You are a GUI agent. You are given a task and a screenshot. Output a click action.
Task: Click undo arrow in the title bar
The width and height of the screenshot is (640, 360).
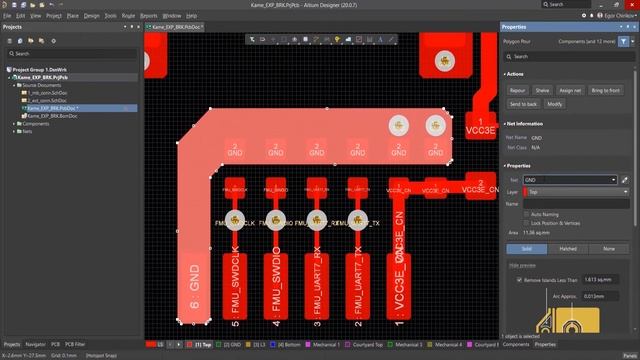click(x=51, y=5)
